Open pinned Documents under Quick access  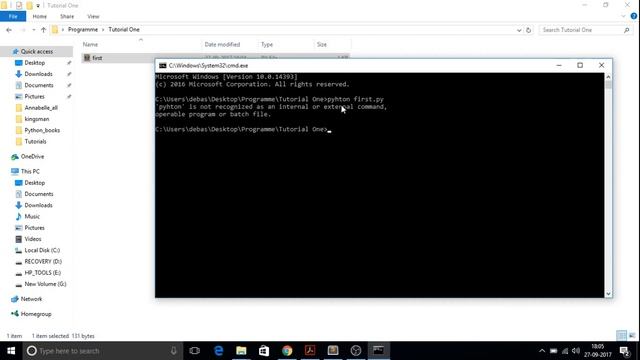click(x=39, y=85)
